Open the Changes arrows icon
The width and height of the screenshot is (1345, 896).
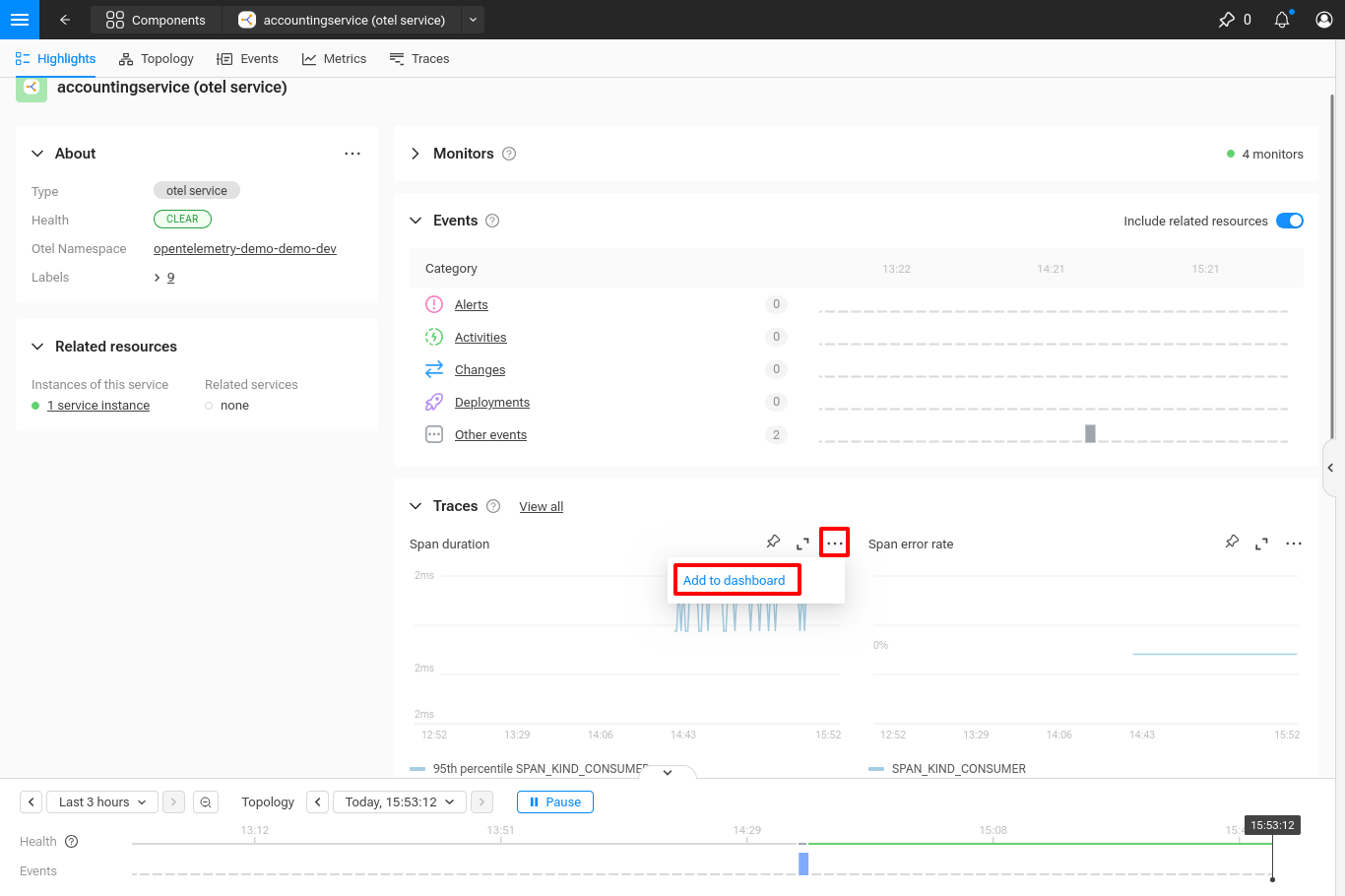[x=434, y=369]
